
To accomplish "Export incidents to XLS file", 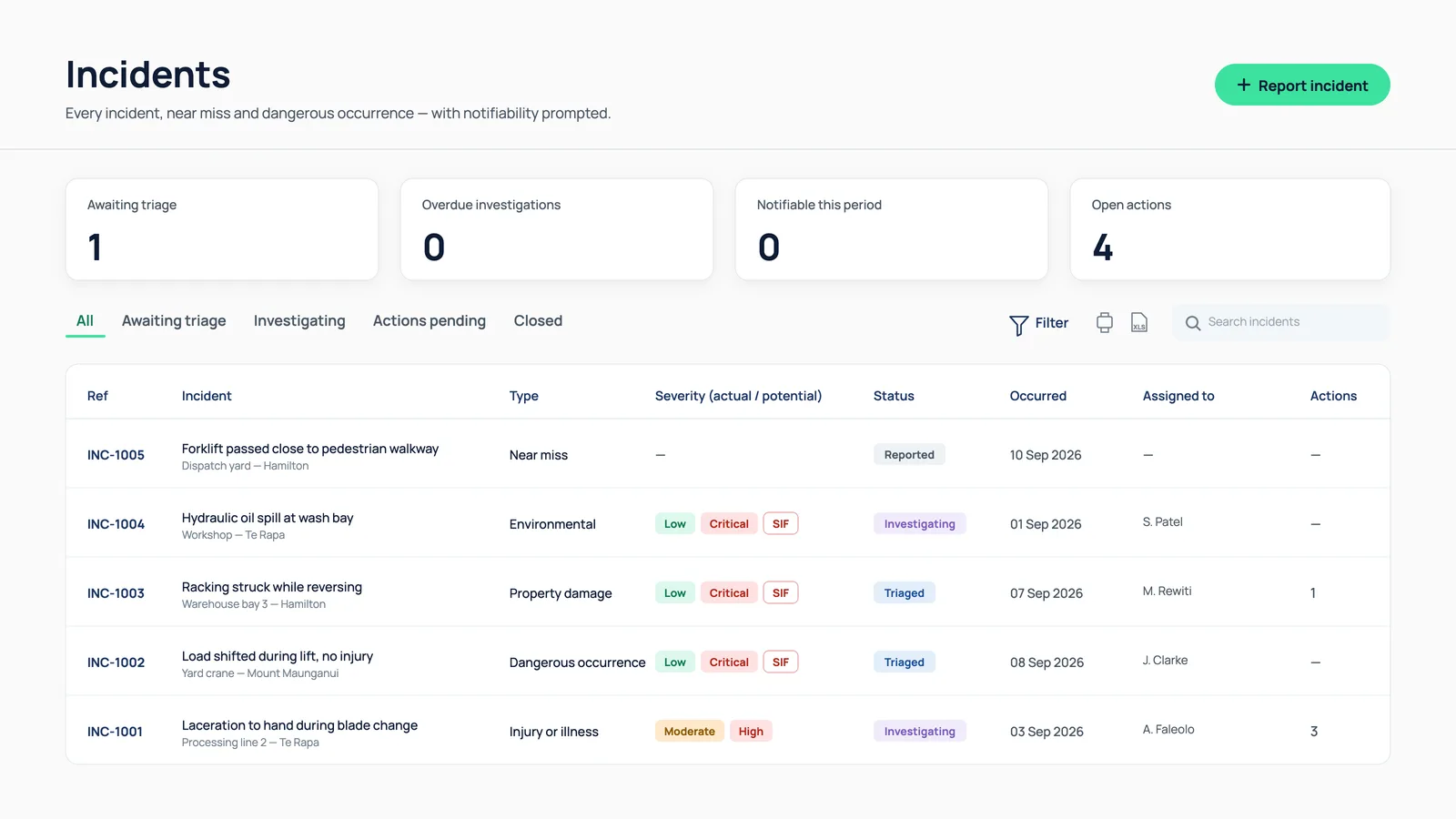I will 1139,323.
